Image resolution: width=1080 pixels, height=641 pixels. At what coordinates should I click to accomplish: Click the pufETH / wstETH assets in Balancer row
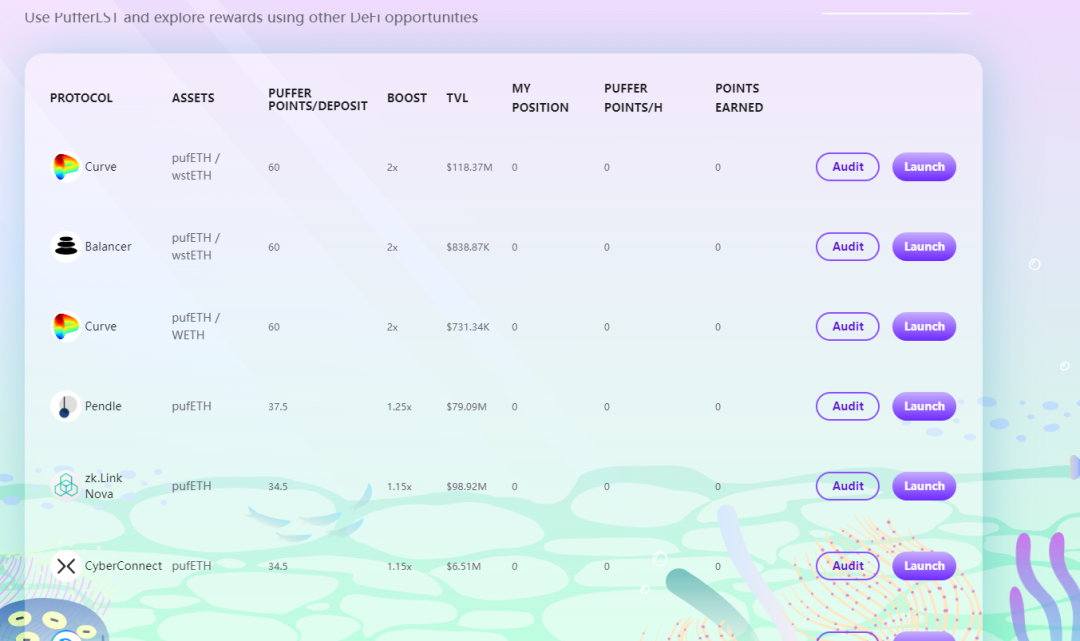[x=196, y=246]
